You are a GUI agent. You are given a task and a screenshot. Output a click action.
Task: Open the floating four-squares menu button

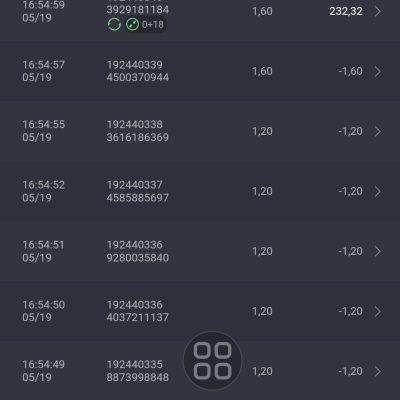click(212, 361)
